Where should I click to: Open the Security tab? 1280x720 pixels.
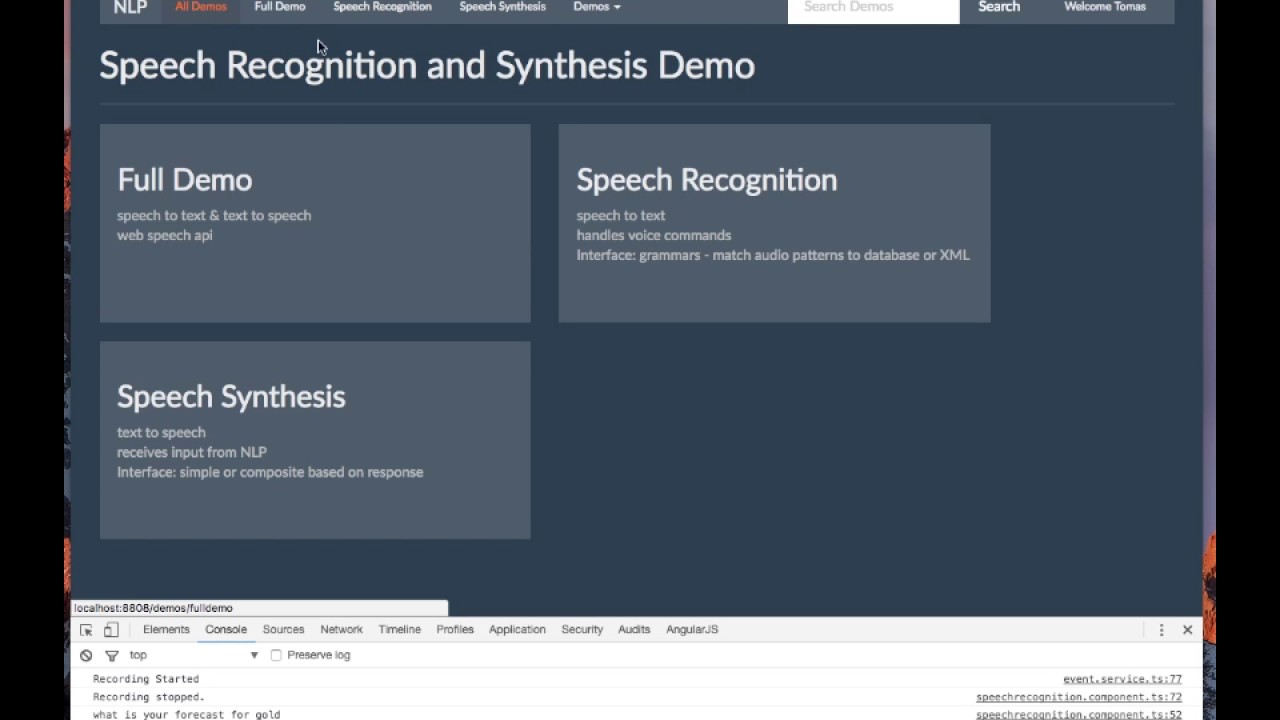[x=582, y=629]
